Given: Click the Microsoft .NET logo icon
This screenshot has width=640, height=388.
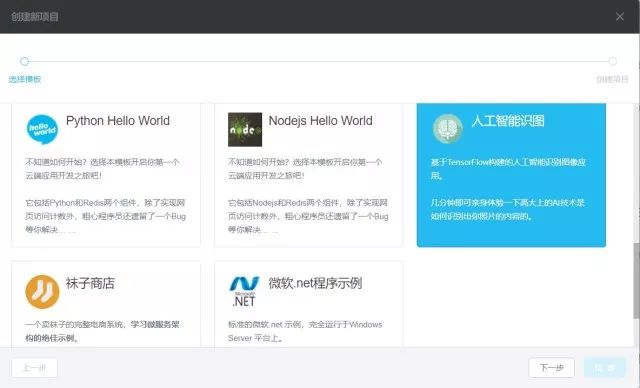Looking at the screenshot, I should (244, 291).
